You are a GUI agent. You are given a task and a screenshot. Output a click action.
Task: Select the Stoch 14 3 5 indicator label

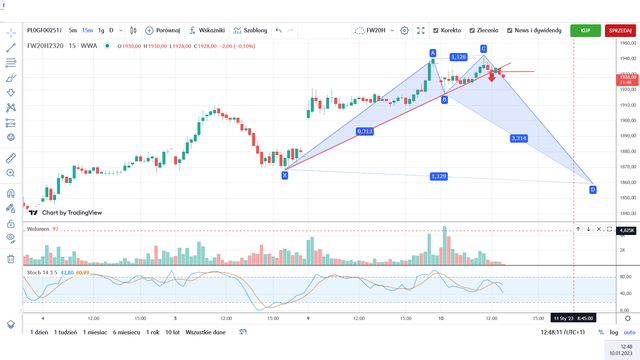pyautogui.click(x=42, y=272)
